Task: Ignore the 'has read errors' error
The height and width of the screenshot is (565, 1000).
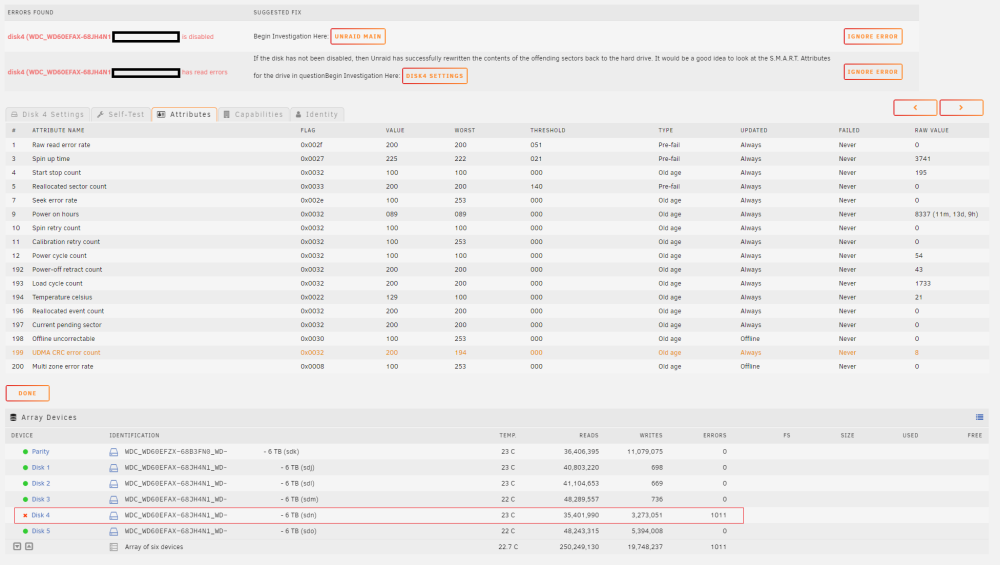Action: pos(872,72)
